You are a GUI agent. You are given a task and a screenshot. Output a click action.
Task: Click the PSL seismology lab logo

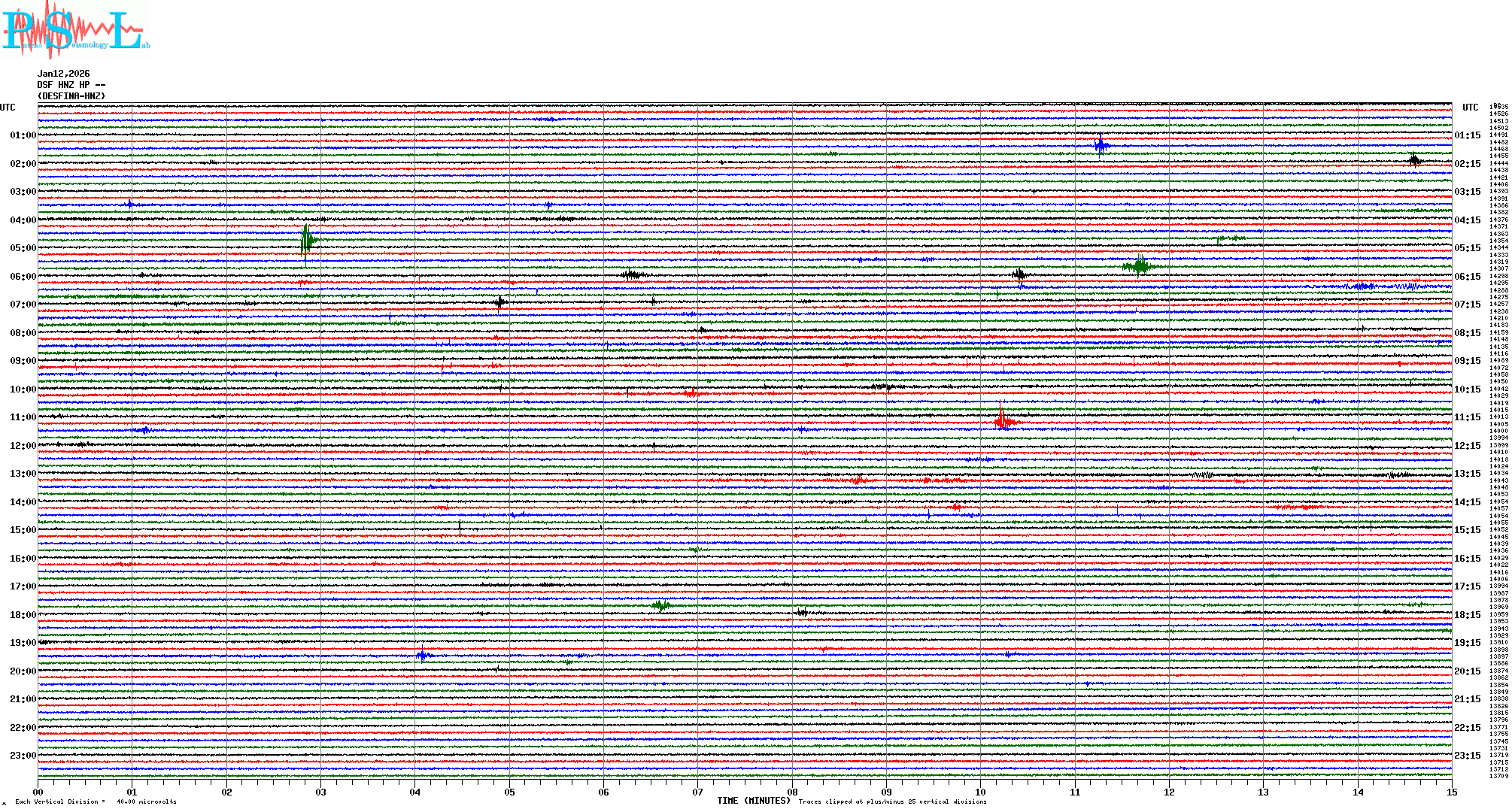[x=75, y=30]
